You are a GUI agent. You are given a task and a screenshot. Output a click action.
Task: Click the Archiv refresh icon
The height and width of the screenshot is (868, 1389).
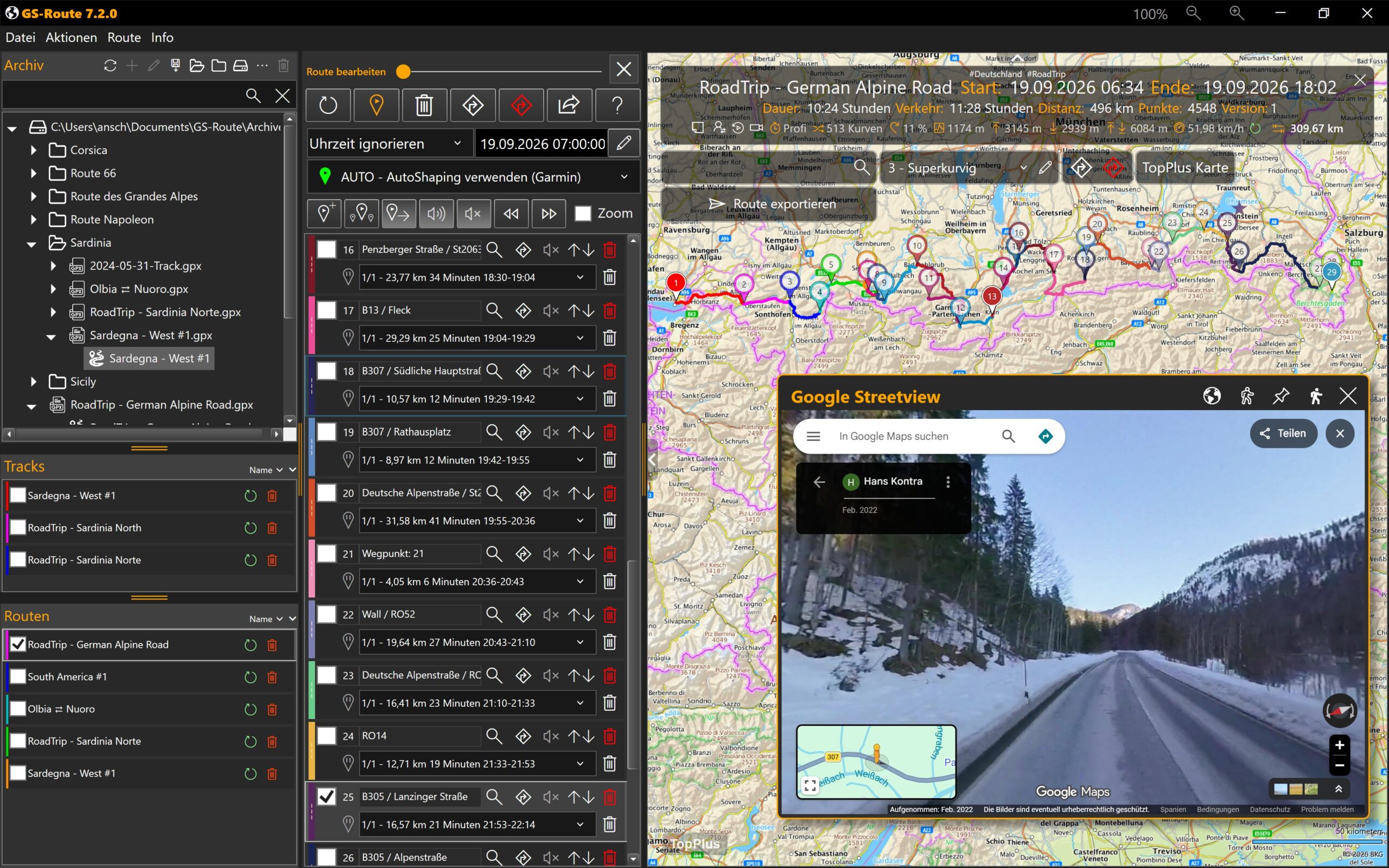[x=110, y=66]
